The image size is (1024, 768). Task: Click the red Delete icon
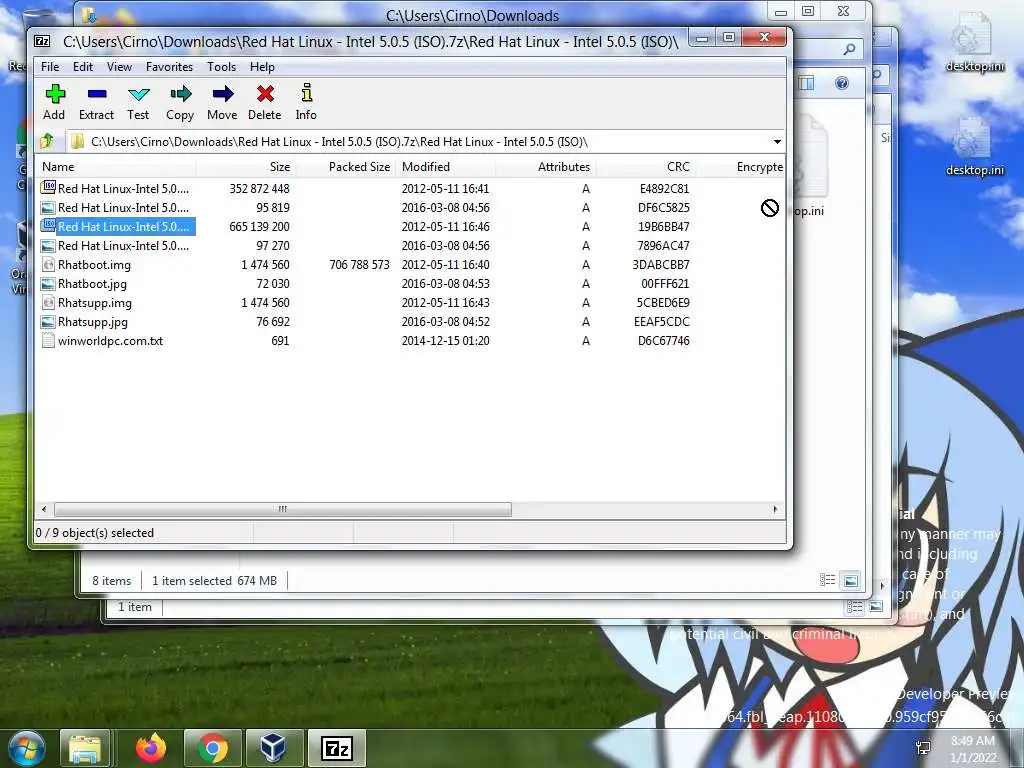tap(265, 94)
